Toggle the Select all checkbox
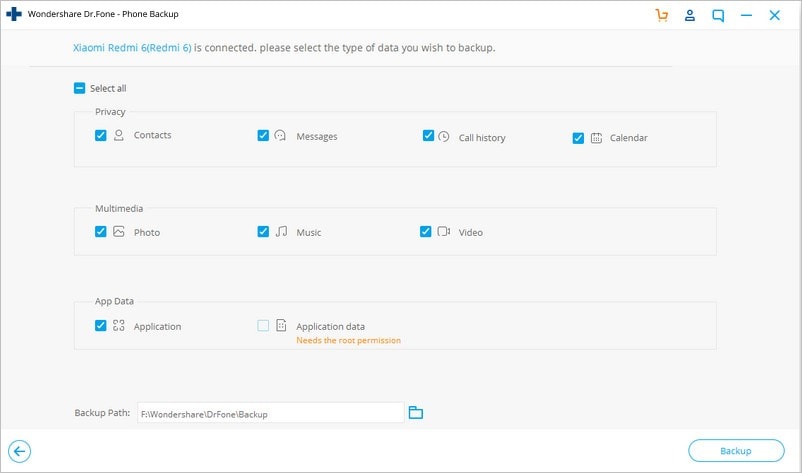This screenshot has height=473, width=802. tap(80, 88)
